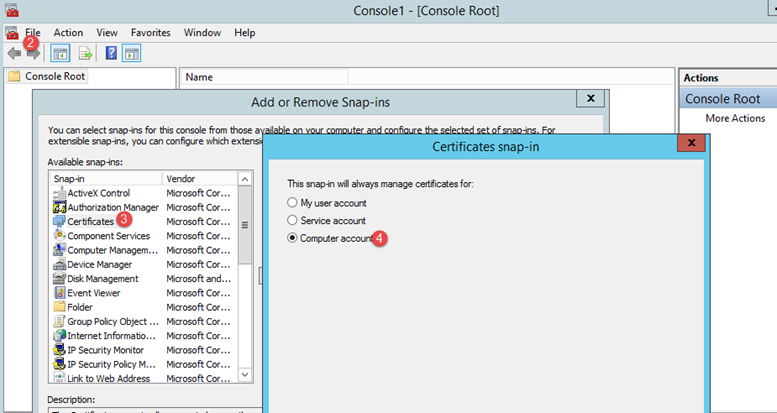Click the Back arrow in the toolbar
777x413 pixels.
click(x=13, y=53)
